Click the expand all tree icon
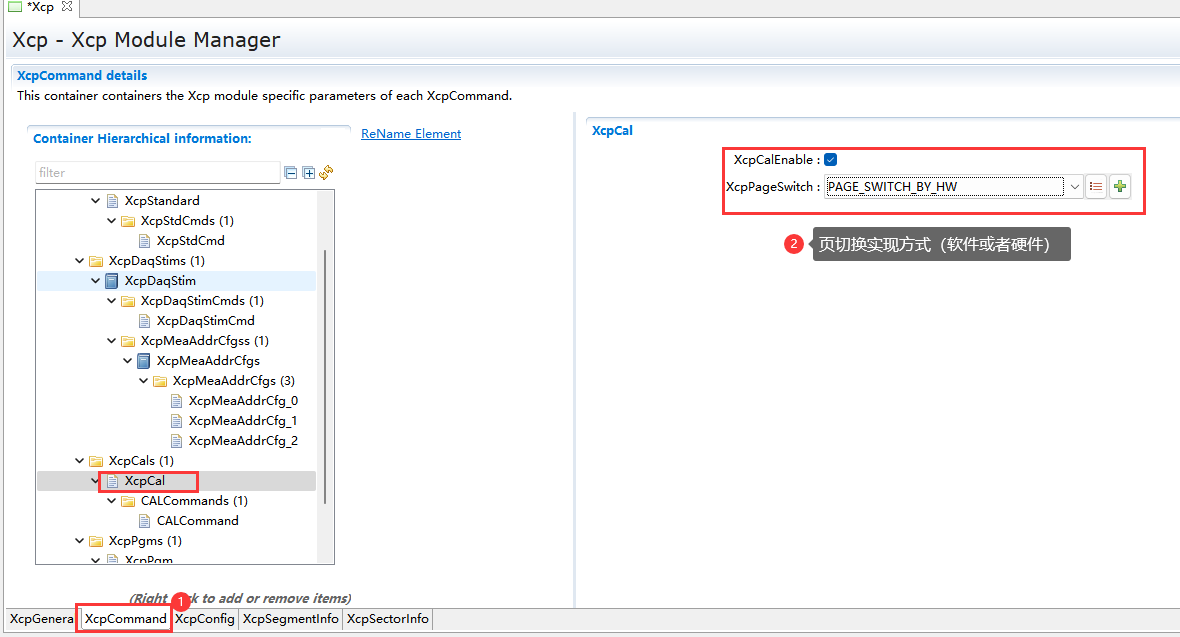This screenshot has height=637, width=1180. tap(308, 173)
